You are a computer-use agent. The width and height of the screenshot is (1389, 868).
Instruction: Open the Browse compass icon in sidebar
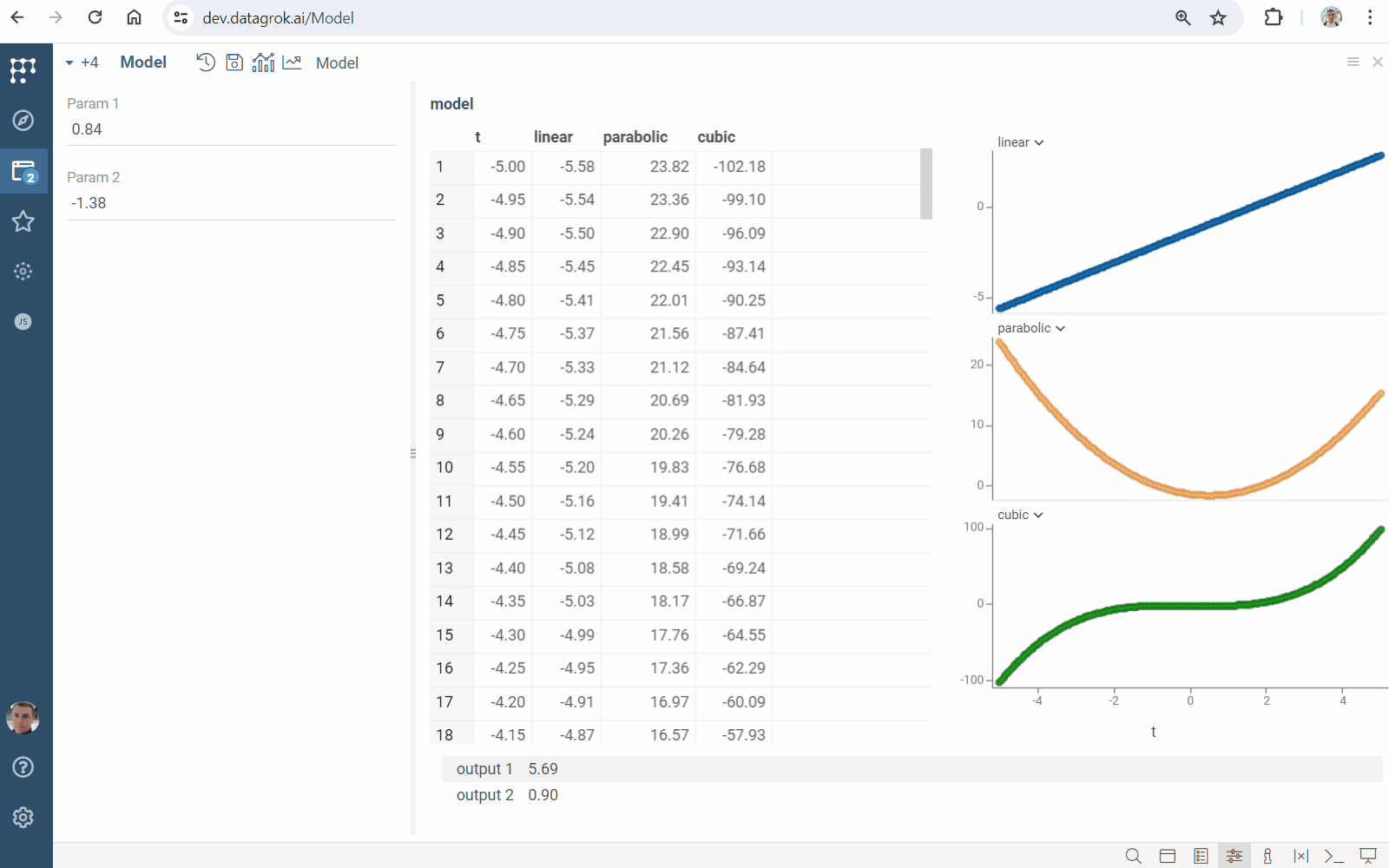click(x=23, y=120)
